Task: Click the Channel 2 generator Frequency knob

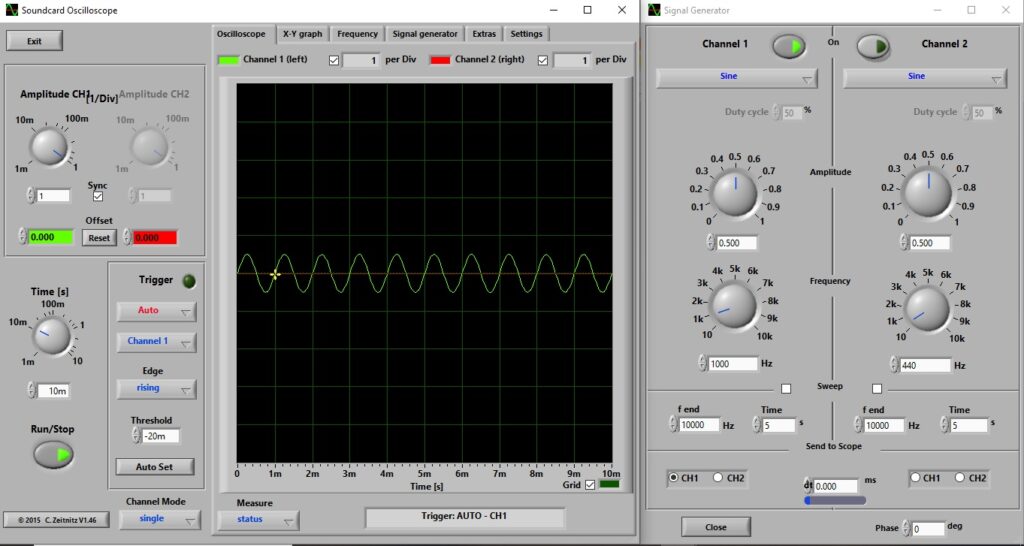Action: click(927, 308)
